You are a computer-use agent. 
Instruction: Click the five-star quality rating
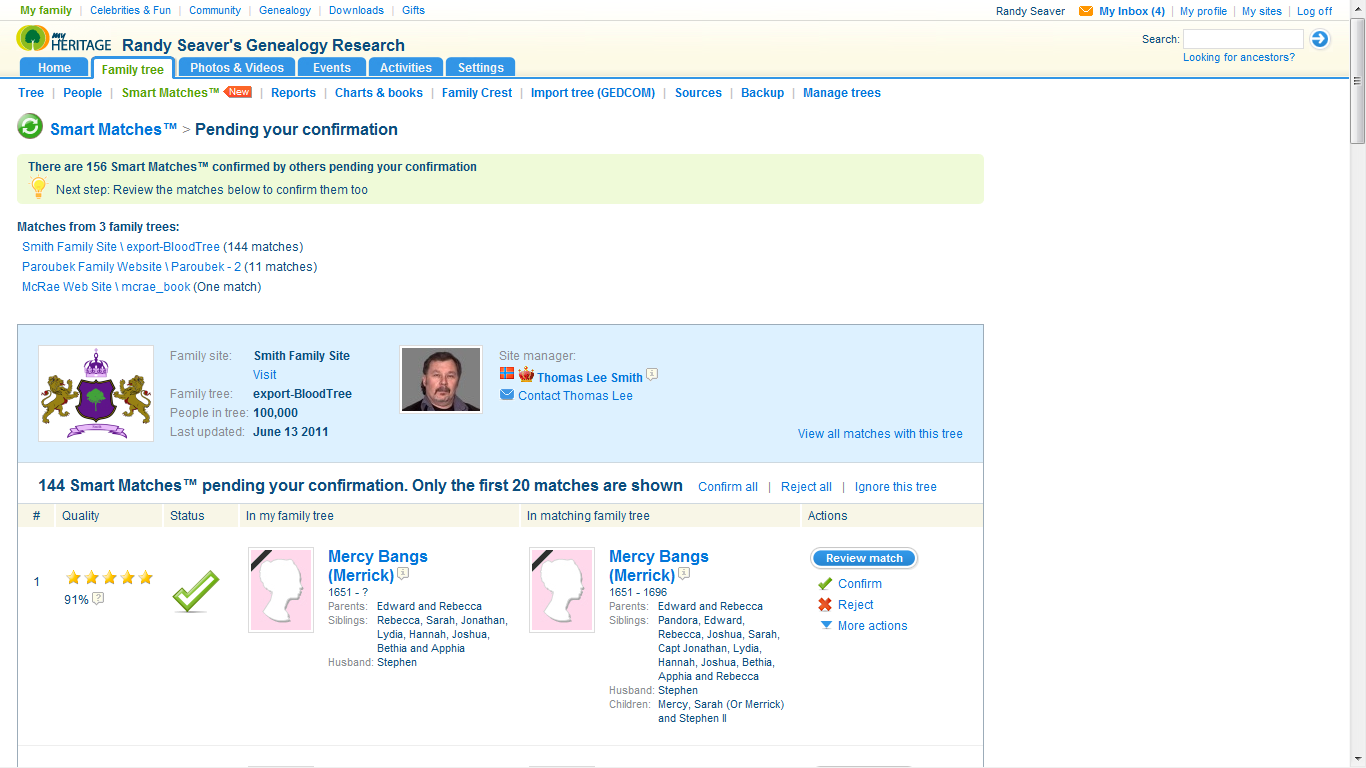pos(110,577)
